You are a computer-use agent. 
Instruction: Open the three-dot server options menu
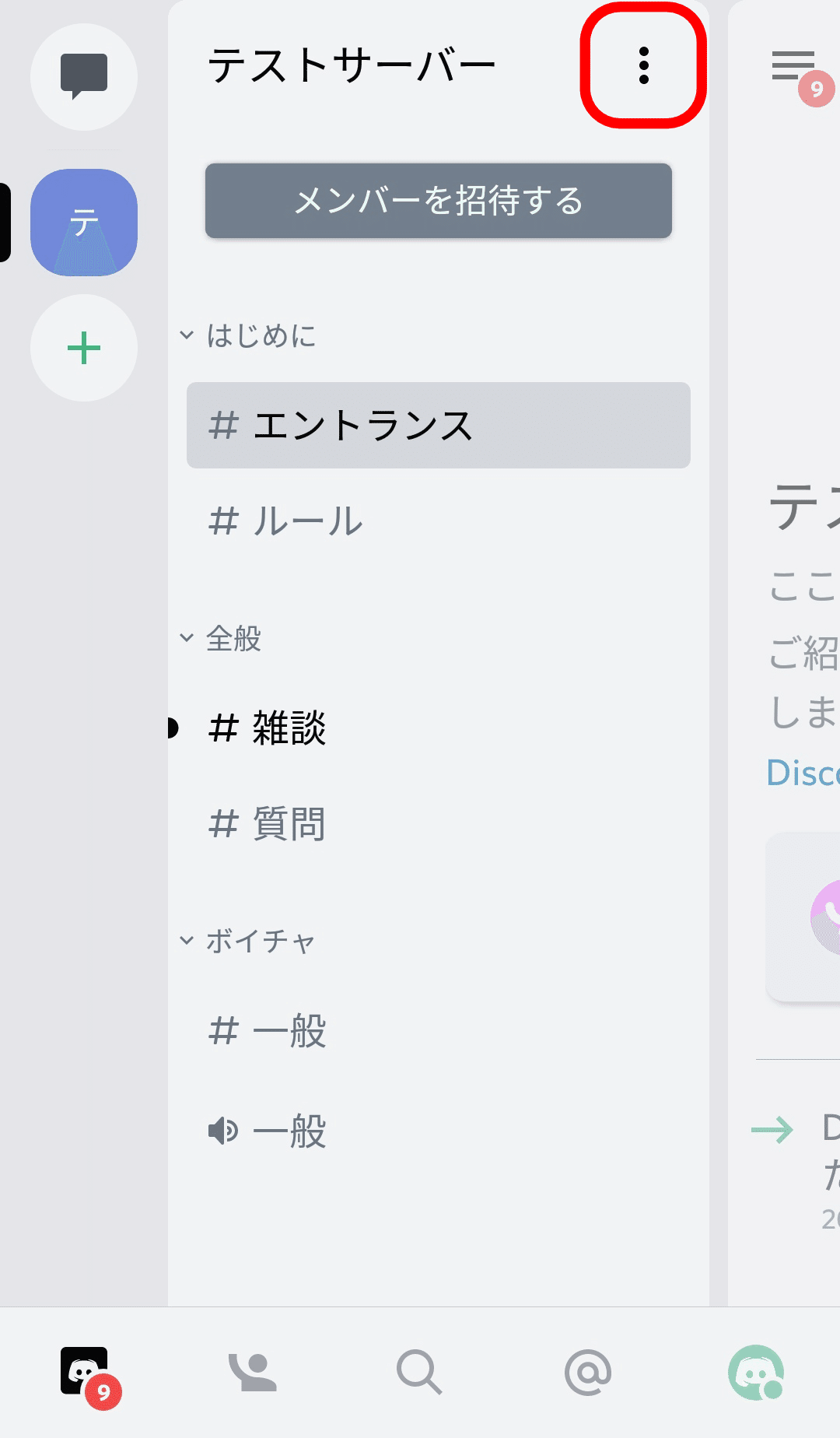tap(643, 65)
